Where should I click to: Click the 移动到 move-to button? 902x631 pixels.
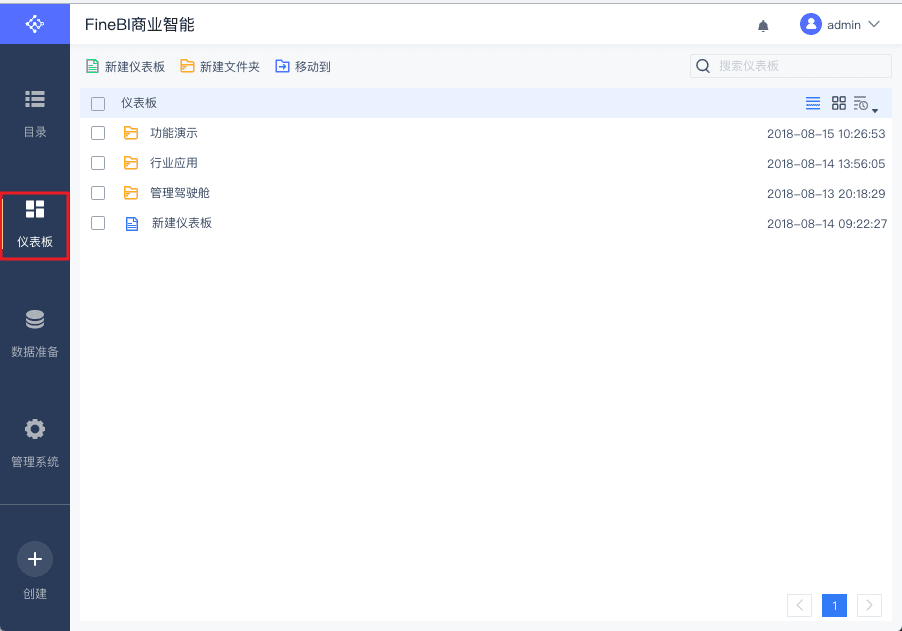click(303, 67)
